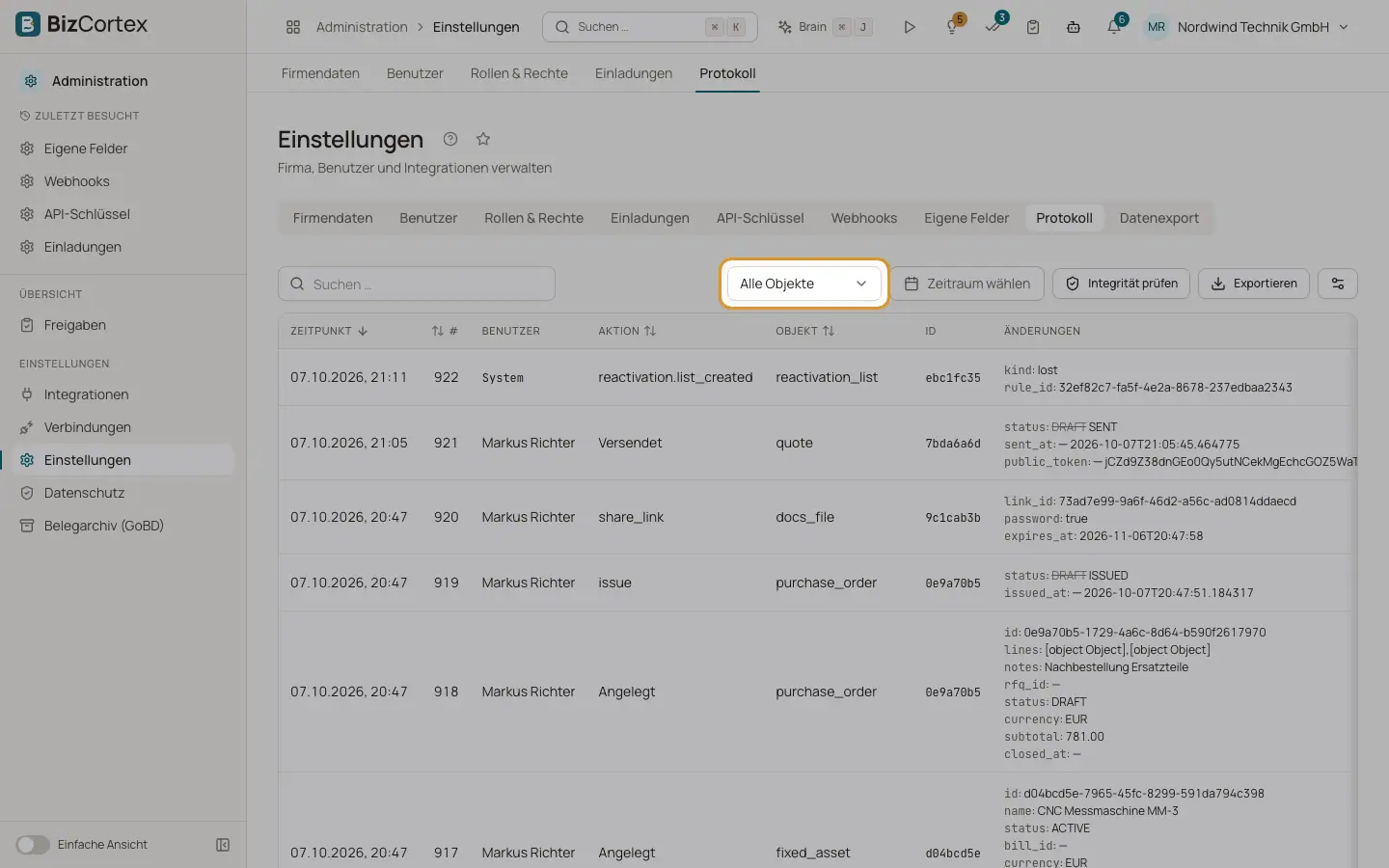The height and width of the screenshot is (868, 1389).
Task: Click the Exportieren button
Action: point(1254,284)
